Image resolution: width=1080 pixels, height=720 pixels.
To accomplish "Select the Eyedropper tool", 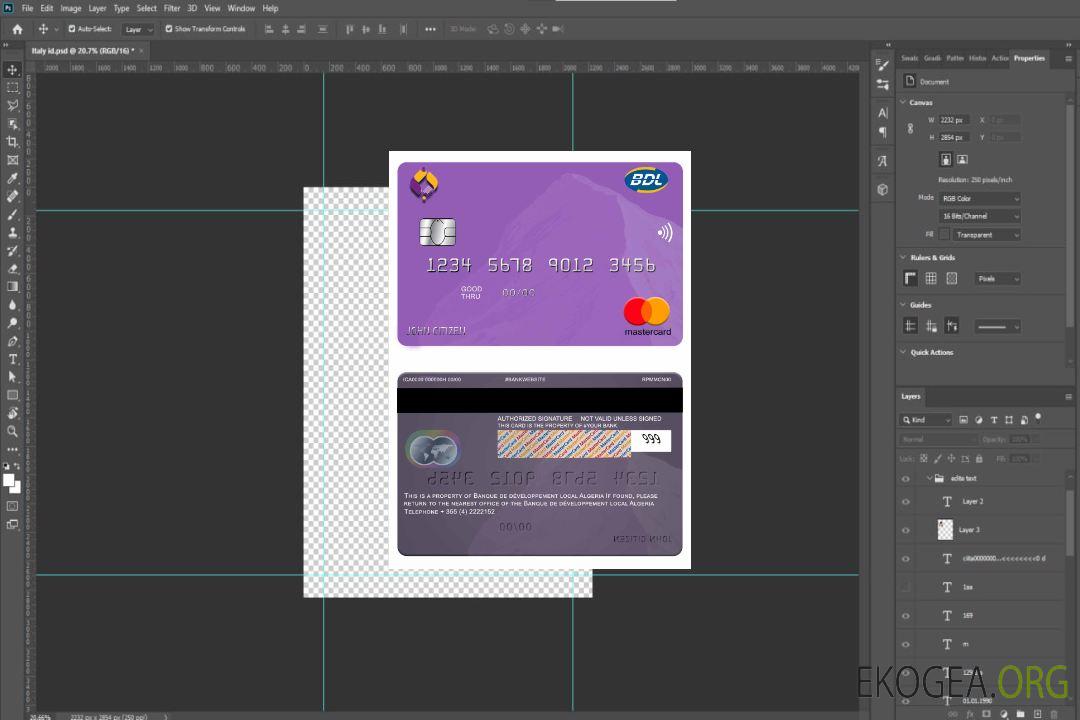I will 12,178.
